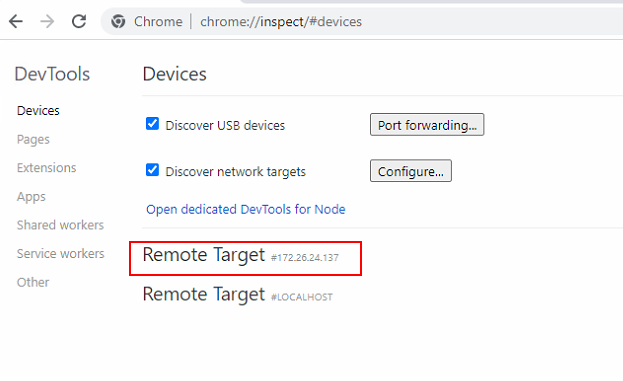
Task: Go to the Apps section
Action: click(31, 197)
